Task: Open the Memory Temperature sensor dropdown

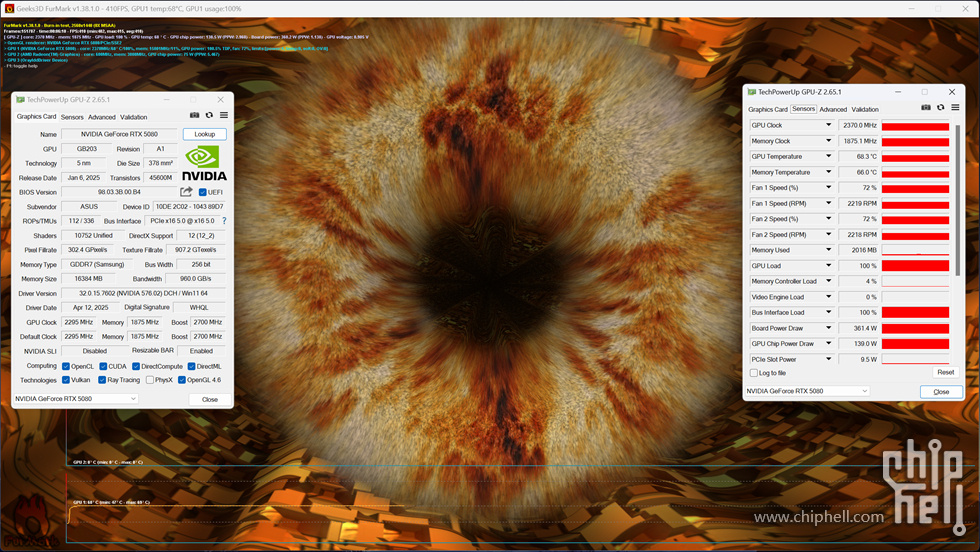Action: pos(829,172)
